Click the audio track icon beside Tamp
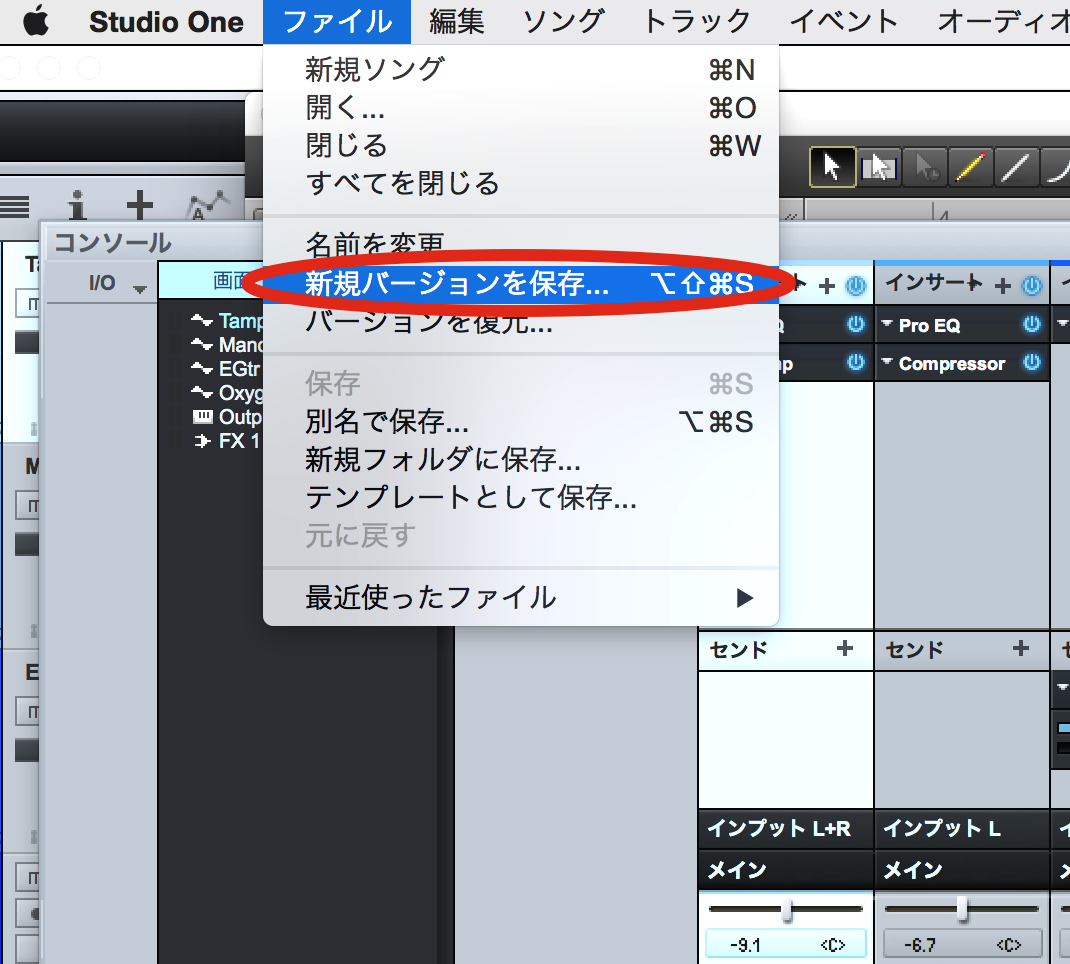 click(202, 320)
